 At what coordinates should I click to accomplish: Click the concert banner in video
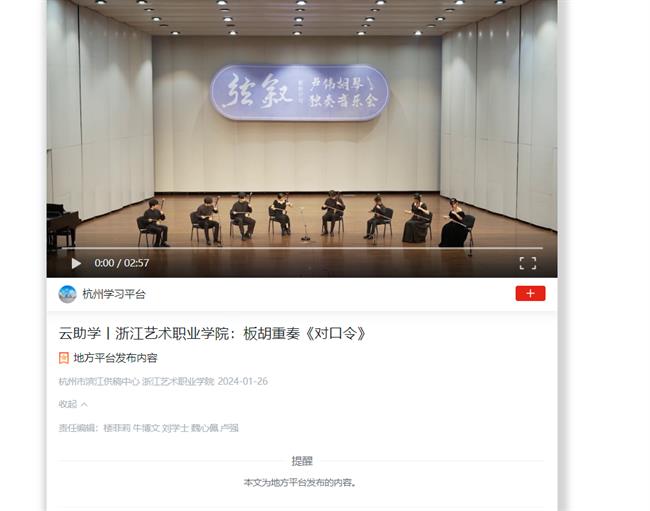click(x=299, y=92)
